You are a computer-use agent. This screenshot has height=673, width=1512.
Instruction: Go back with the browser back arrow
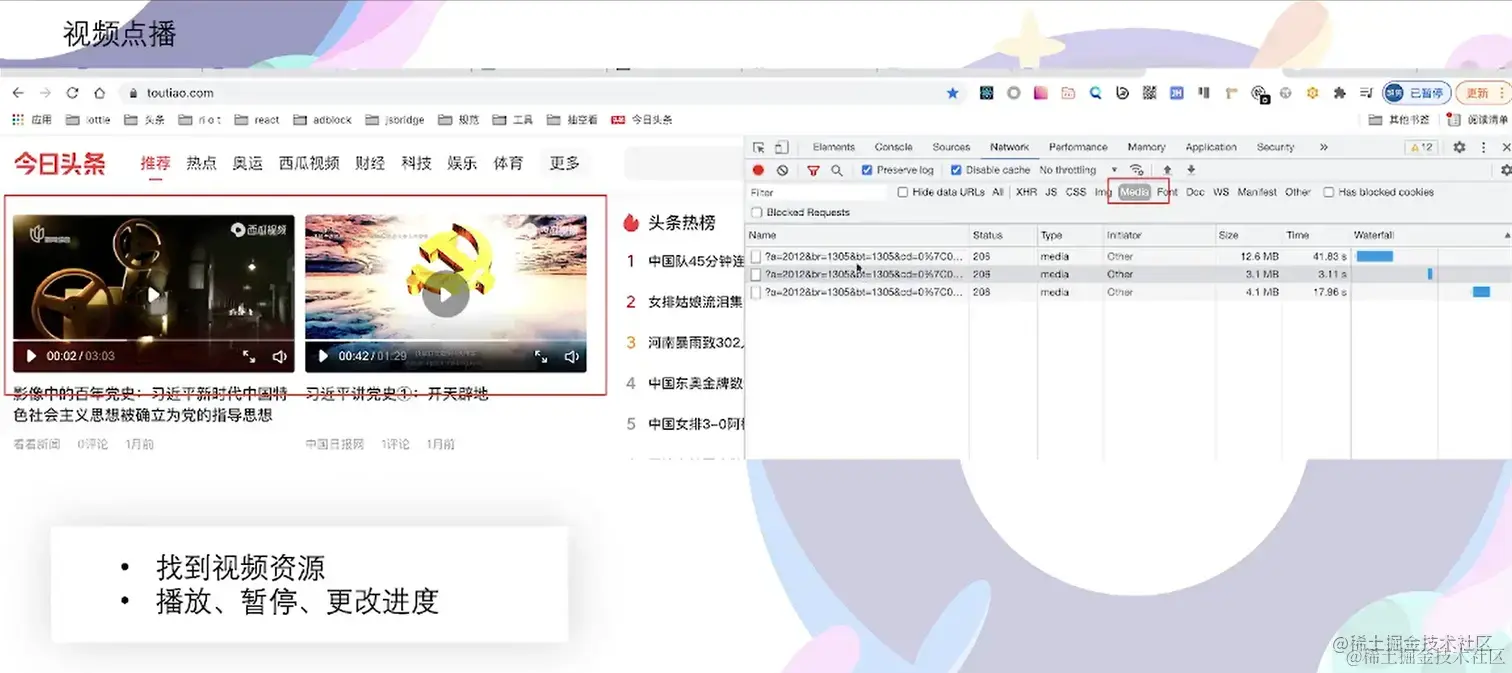[x=18, y=93]
